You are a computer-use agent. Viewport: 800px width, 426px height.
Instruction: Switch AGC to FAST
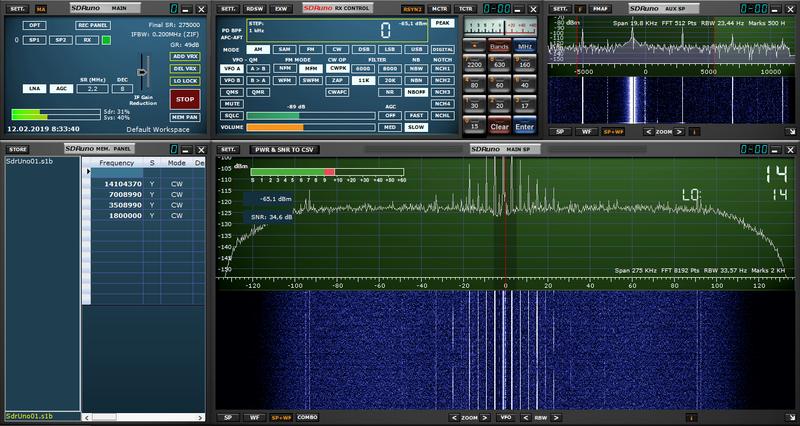pyautogui.click(x=416, y=115)
